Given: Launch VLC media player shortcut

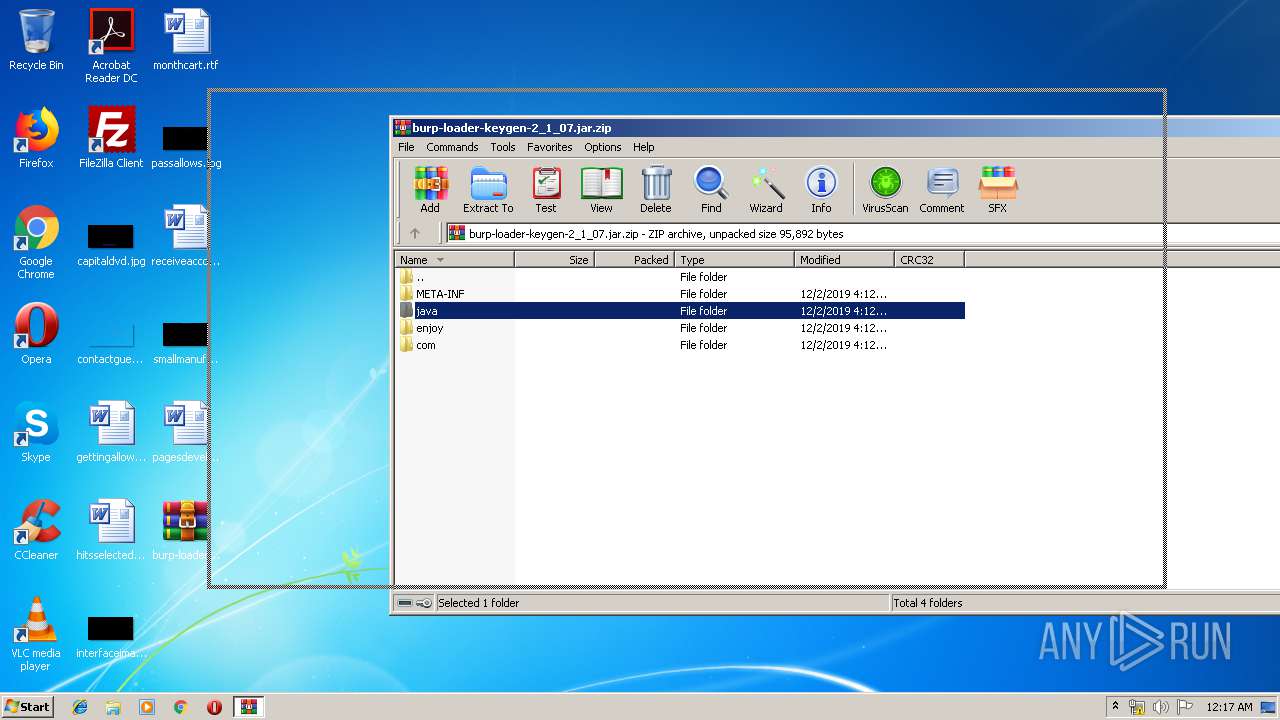Looking at the screenshot, I should pos(36,634).
